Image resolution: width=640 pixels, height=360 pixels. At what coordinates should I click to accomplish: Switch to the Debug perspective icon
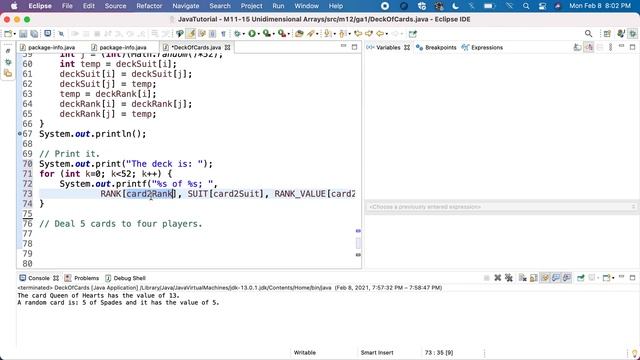(x=633, y=34)
